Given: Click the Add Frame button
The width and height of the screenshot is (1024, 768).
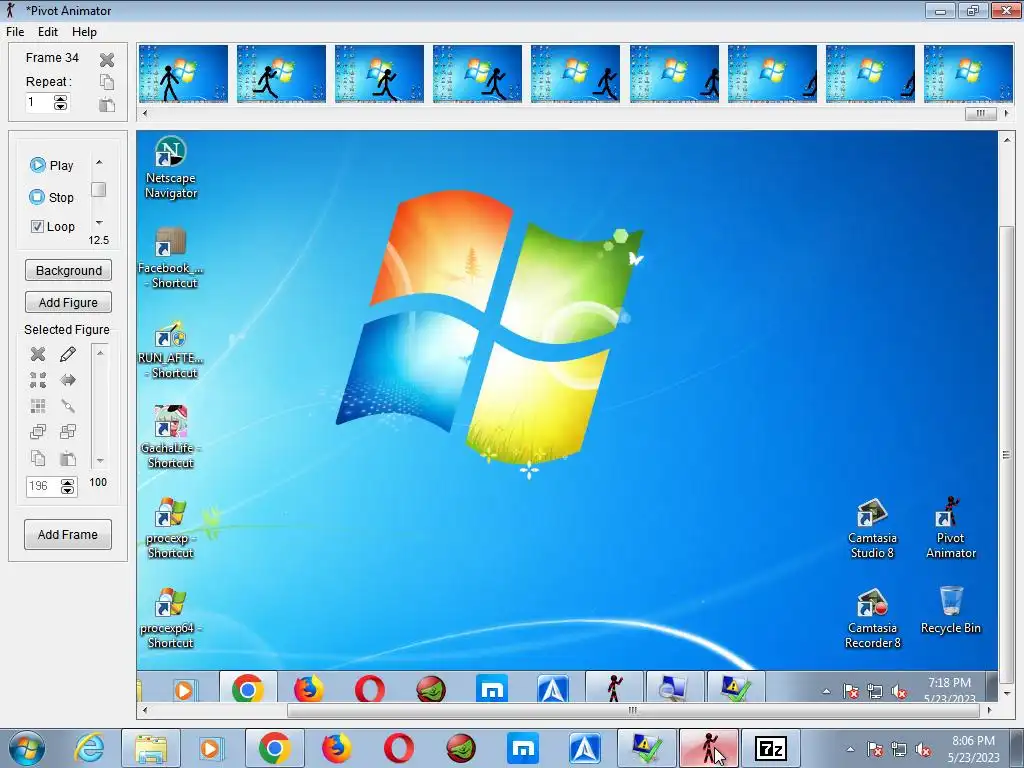Looking at the screenshot, I should [68, 534].
